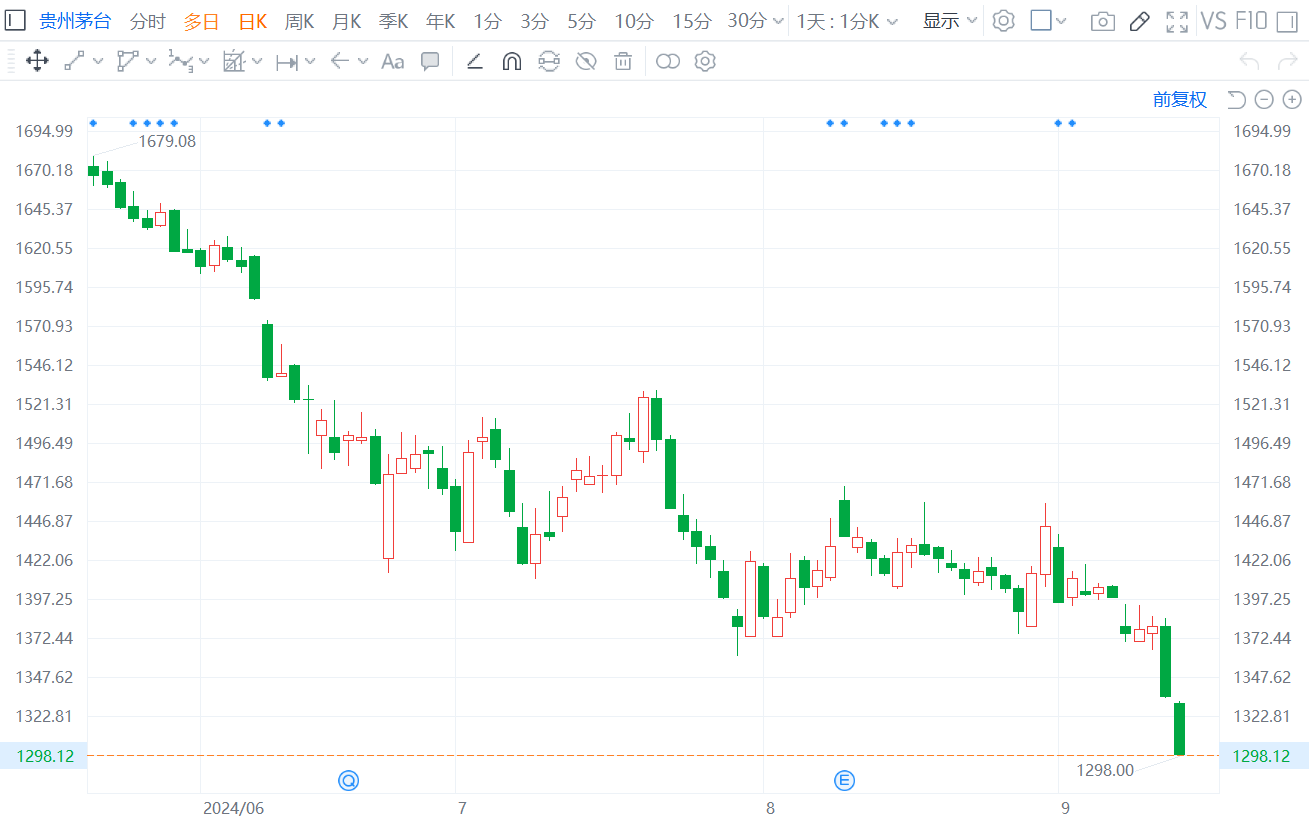Switch to the 1分 interval
1309x826 pixels.
[488, 21]
